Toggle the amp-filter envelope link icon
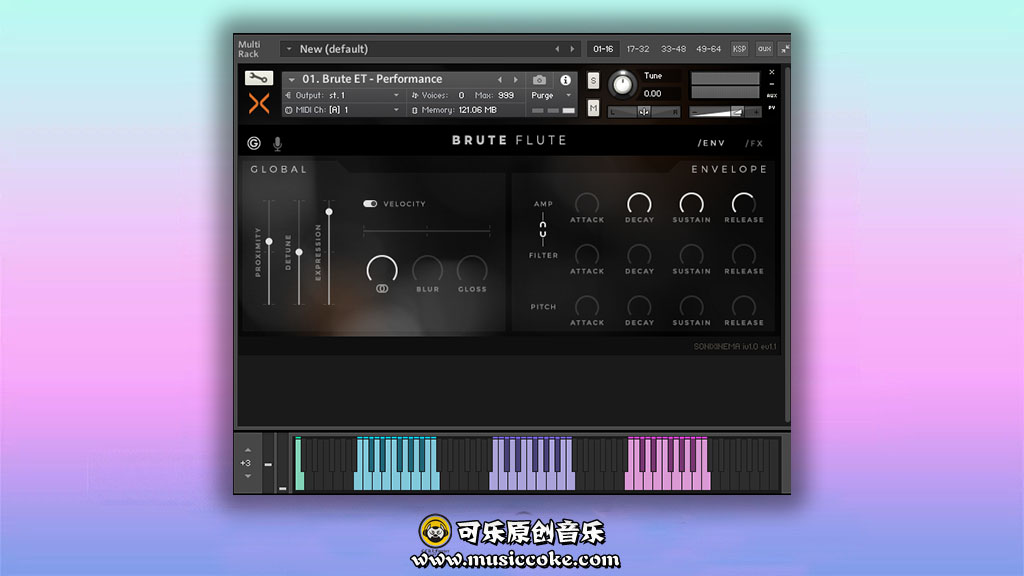1024x576 pixels. (543, 229)
